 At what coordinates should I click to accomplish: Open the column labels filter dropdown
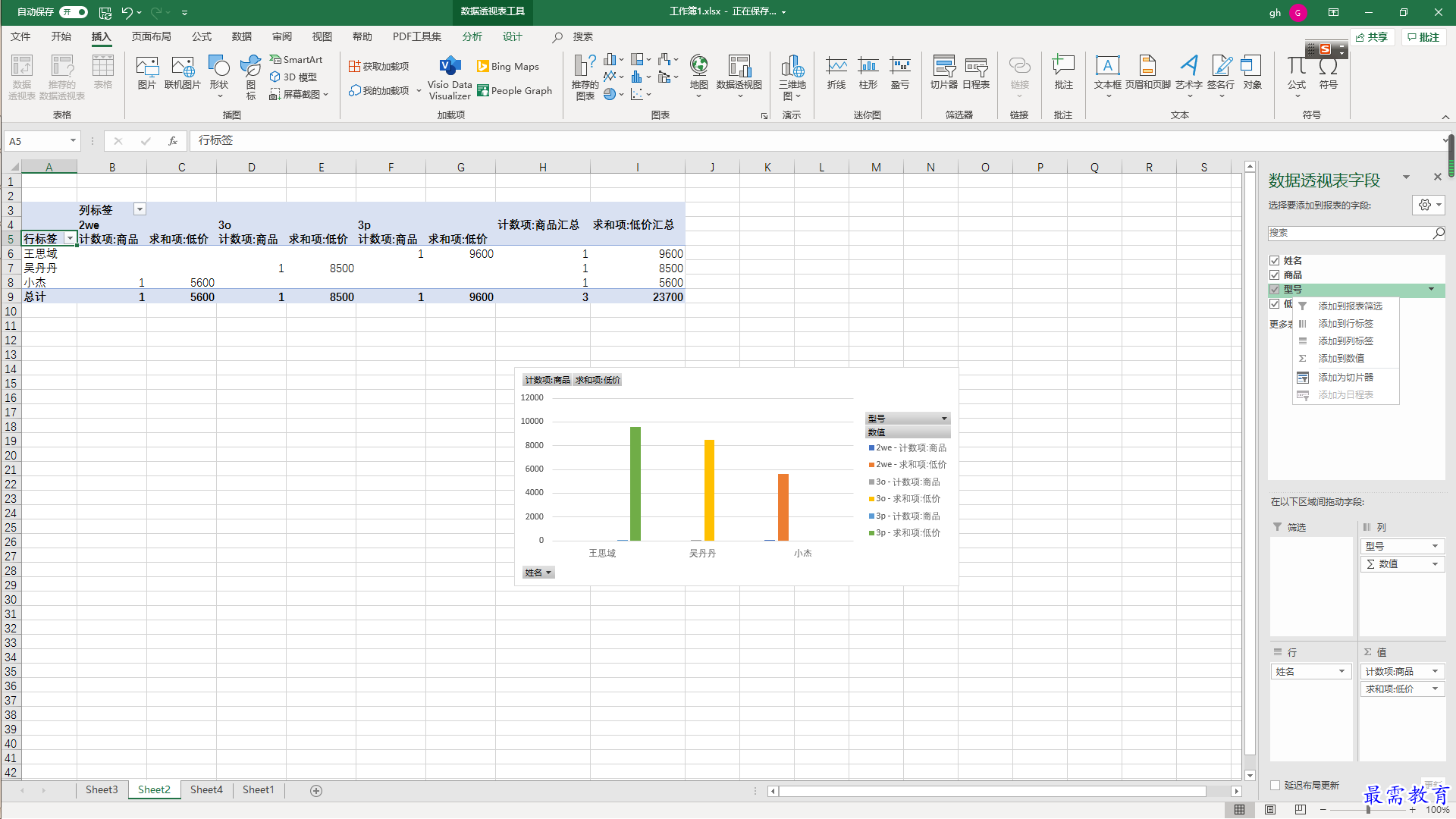click(140, 209)
